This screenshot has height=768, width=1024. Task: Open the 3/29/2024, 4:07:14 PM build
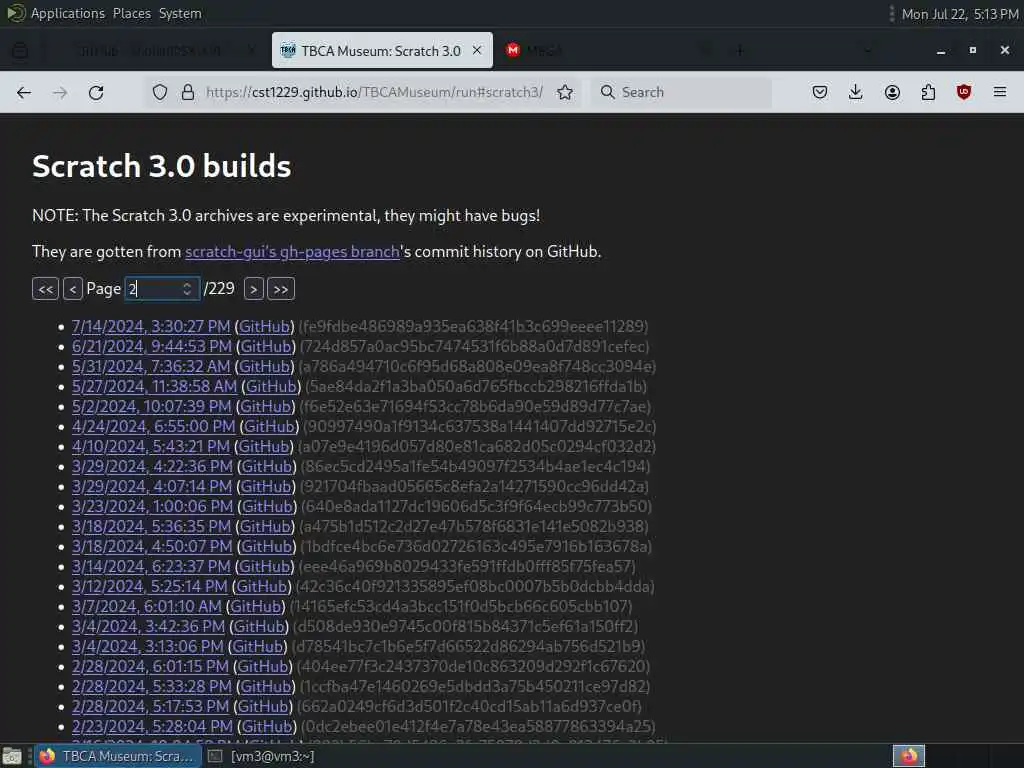152,487
